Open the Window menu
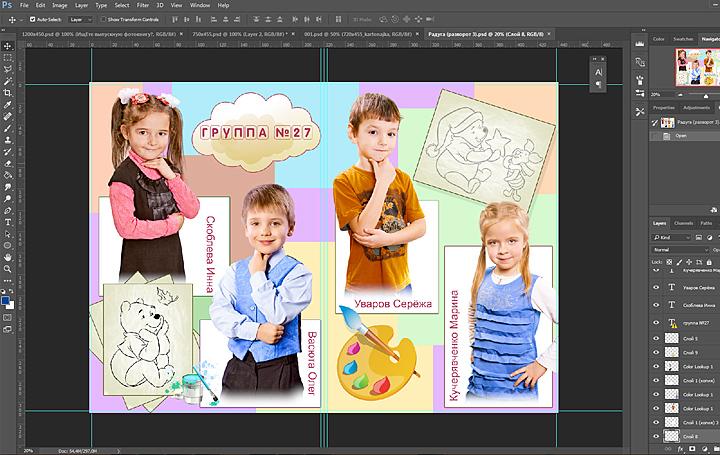The width and height of the screenshot is (720, 455). tap(200, 6)
